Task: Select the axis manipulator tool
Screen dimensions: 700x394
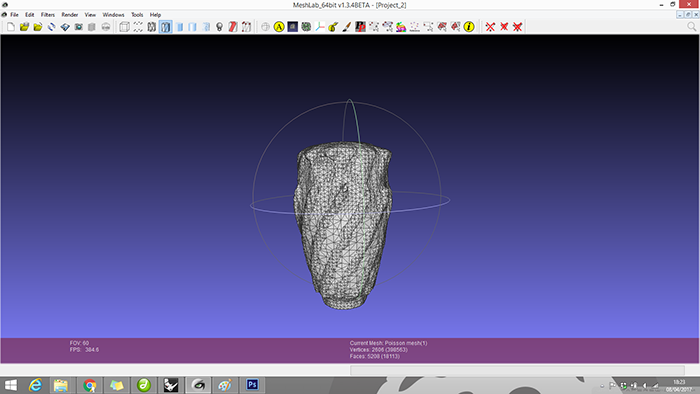Action: pyautogui.click(x=320, y=27)
